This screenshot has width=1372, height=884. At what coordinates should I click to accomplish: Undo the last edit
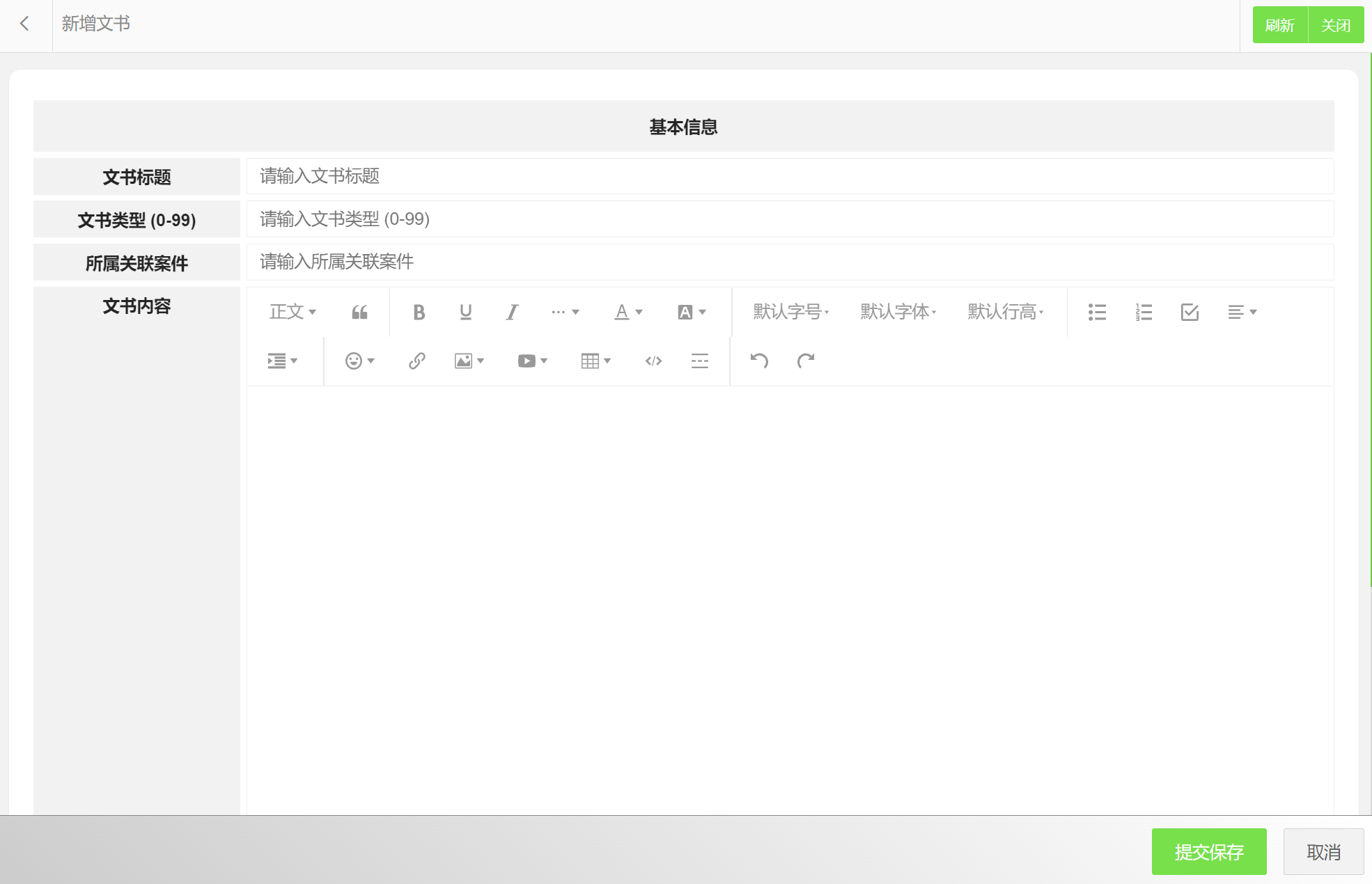point(759,361)
